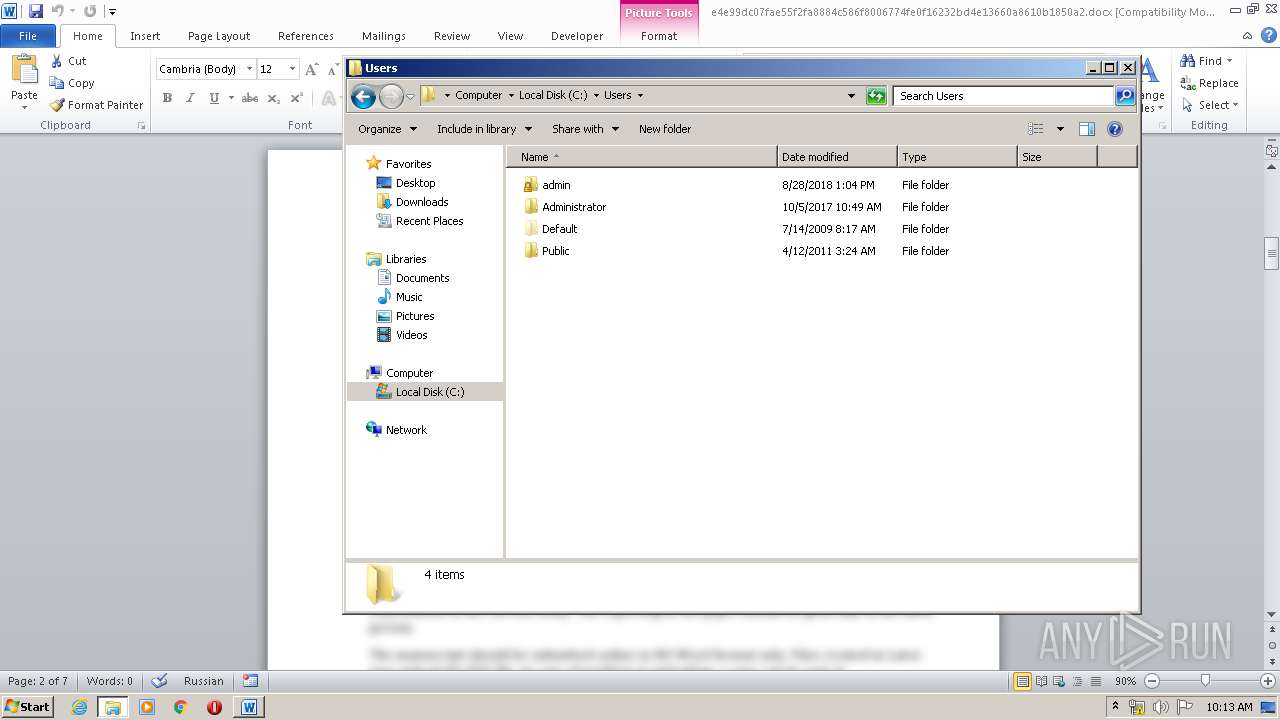Expand the Clipboard dialog launcher in Word
Screen dimensions: 1280x720
pos(141,126)
